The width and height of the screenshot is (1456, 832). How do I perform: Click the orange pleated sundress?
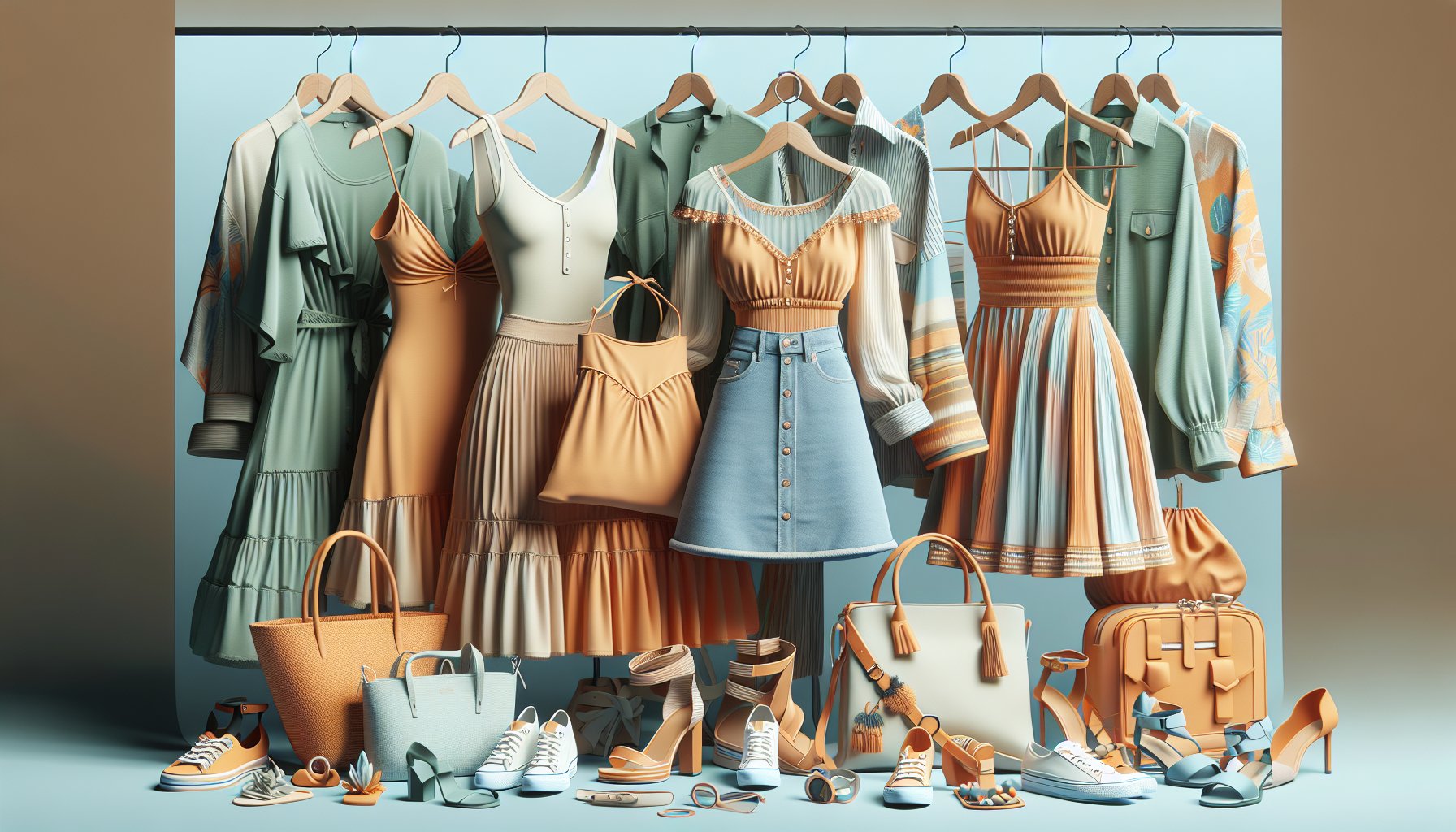click(x=1048, y=366)
